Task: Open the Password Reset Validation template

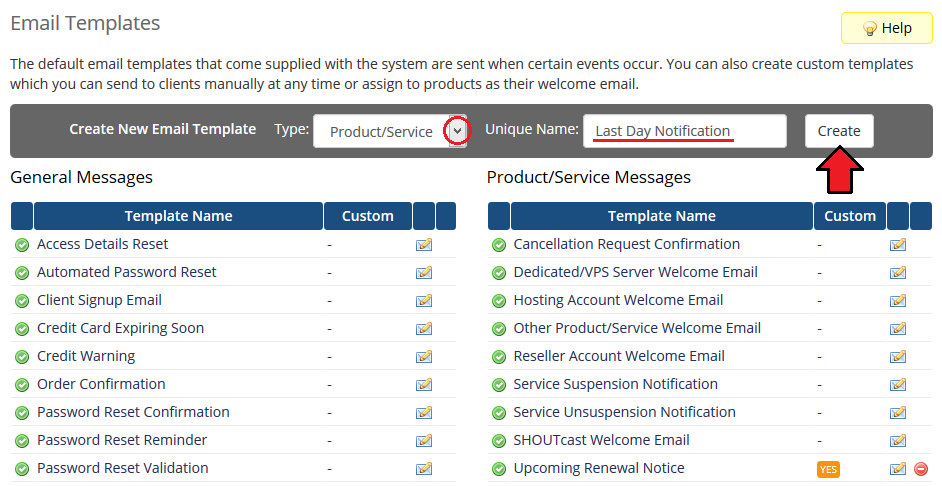Action: coord(123,468)
